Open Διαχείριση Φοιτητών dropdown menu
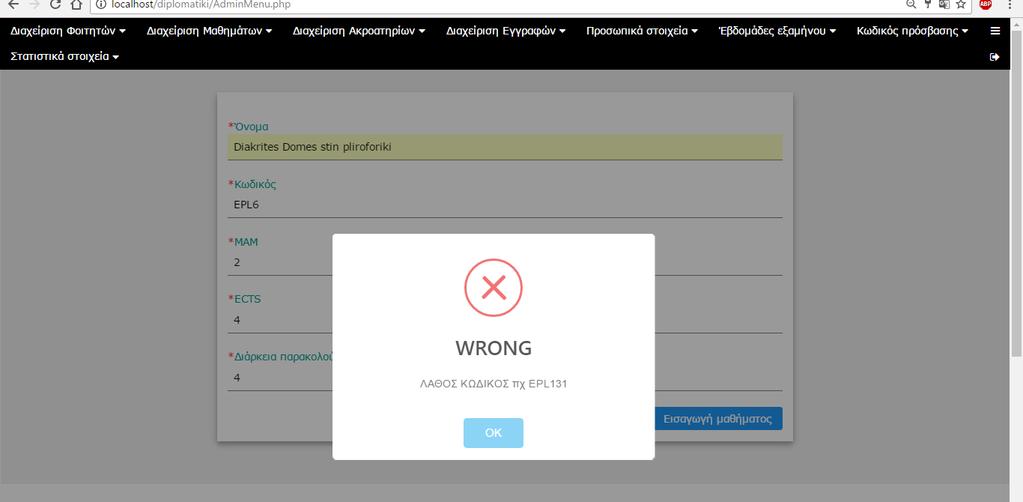The image size is (1023, 502). click(x=68, y=31)
